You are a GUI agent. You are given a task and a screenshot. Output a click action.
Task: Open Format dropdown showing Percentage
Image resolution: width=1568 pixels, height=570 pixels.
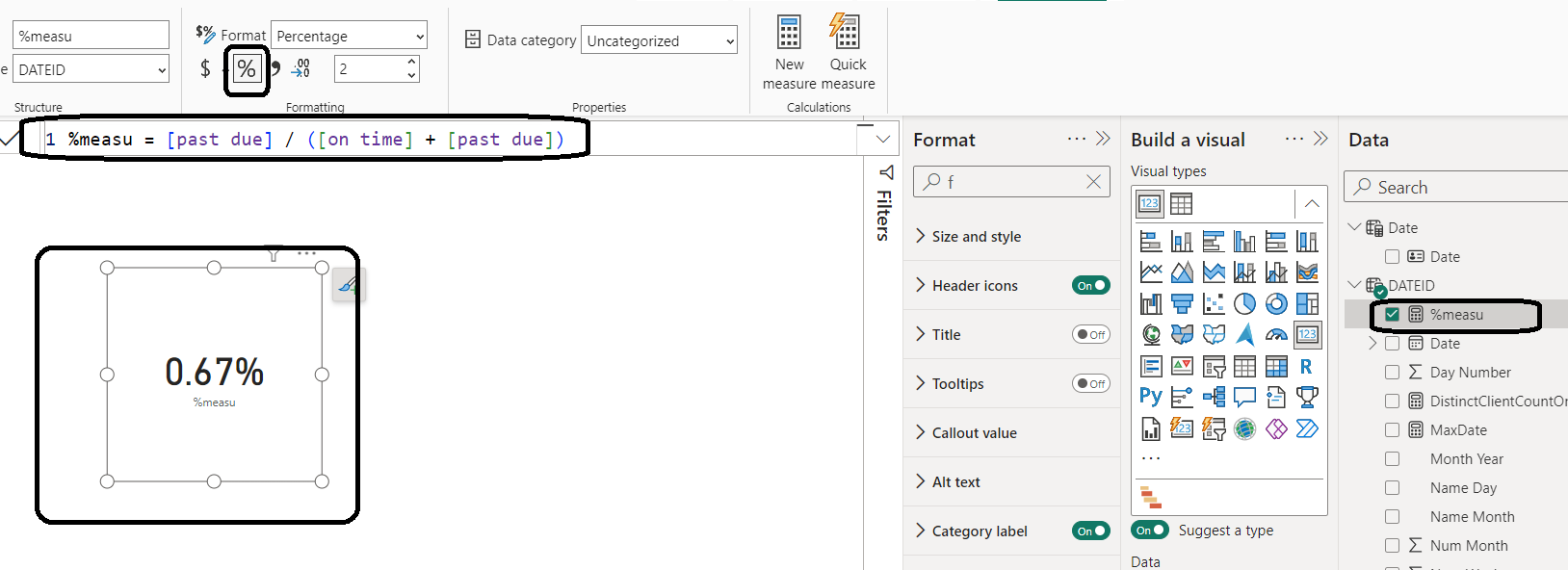tap(349, 36)
